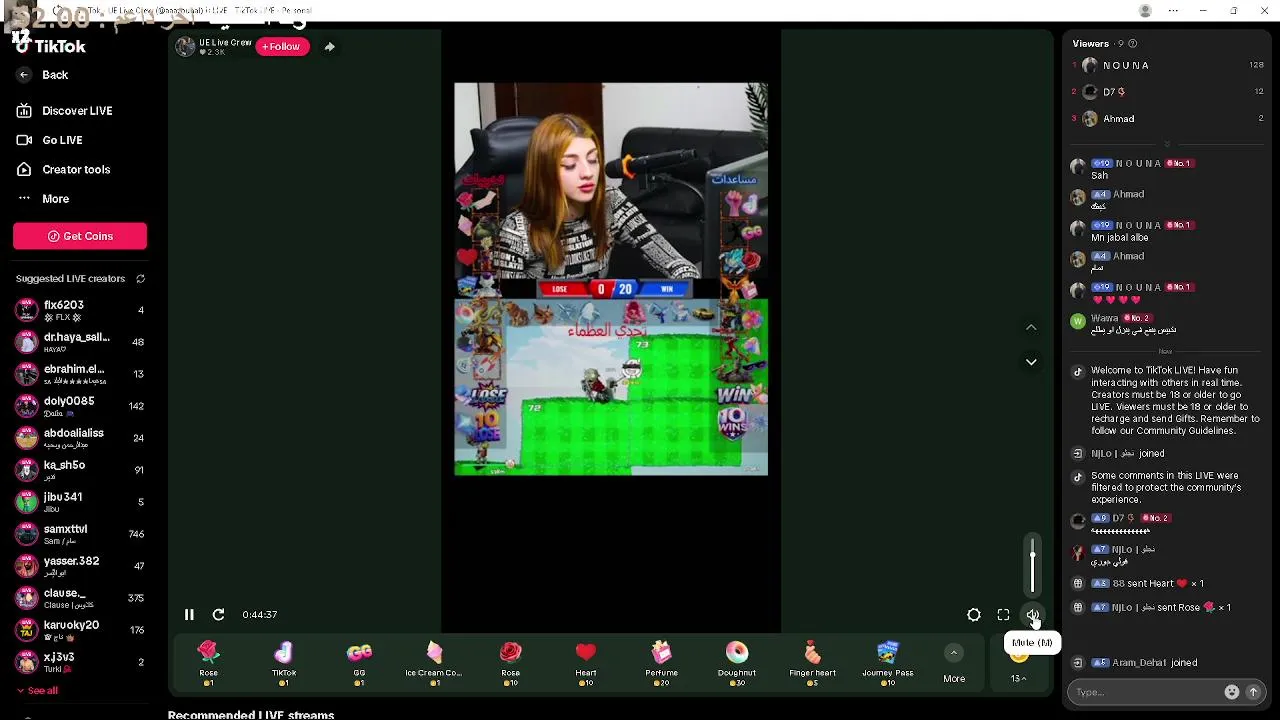Send the first Rose gift (1 coin)
The width and height of the screenshot is (1280, 720).
click(208, 664)
